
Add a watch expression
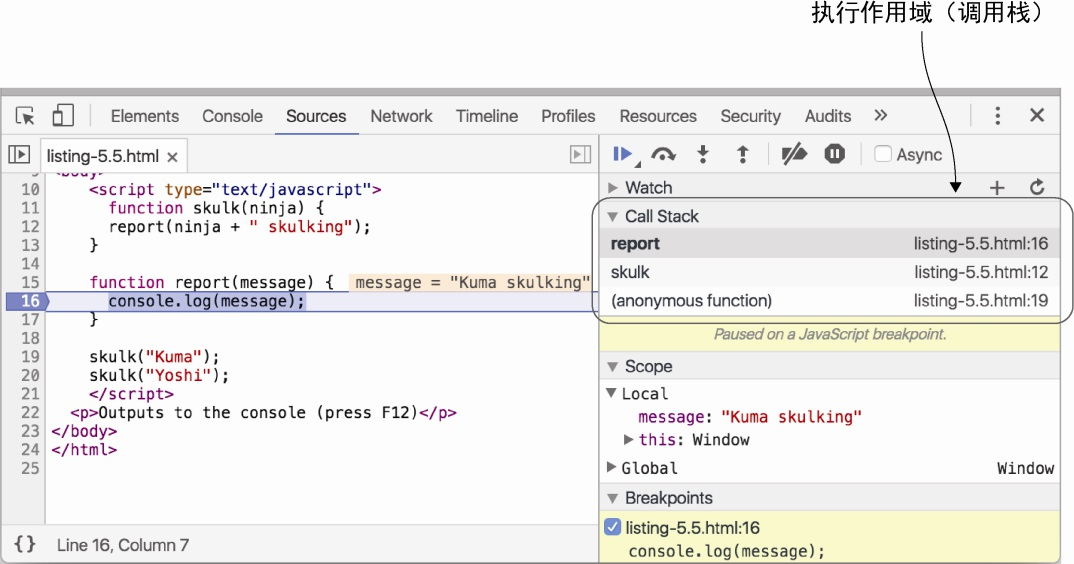pyautogui.click(x=997, y=187)
